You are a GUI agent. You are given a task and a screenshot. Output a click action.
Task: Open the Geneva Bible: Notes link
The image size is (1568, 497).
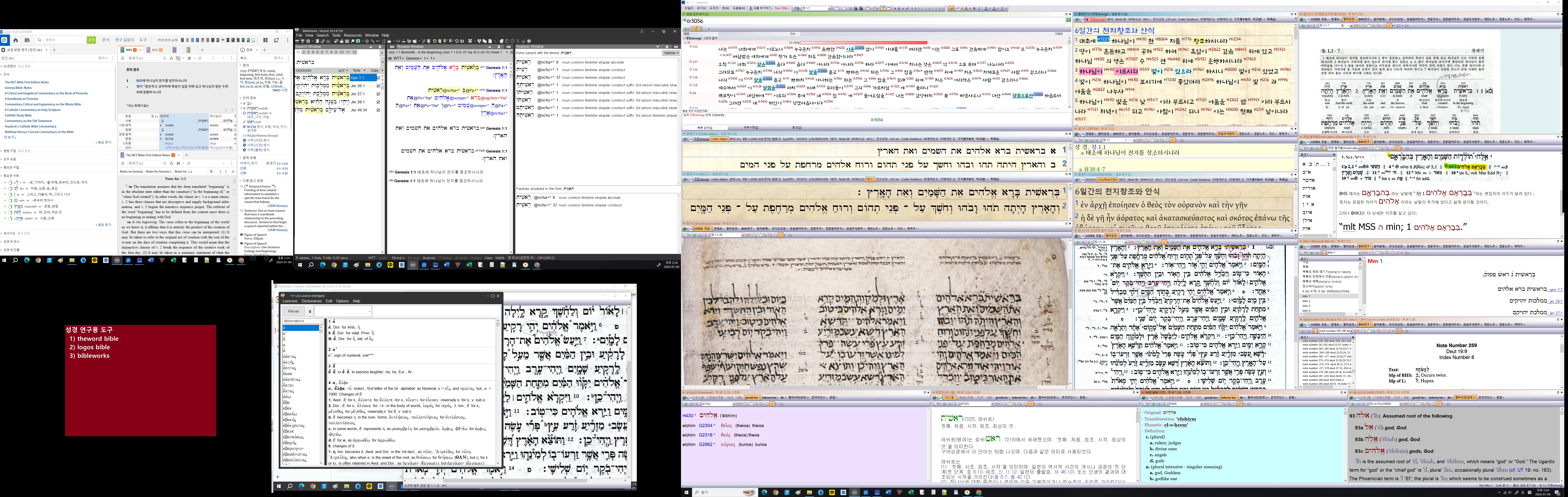(18, 88)
